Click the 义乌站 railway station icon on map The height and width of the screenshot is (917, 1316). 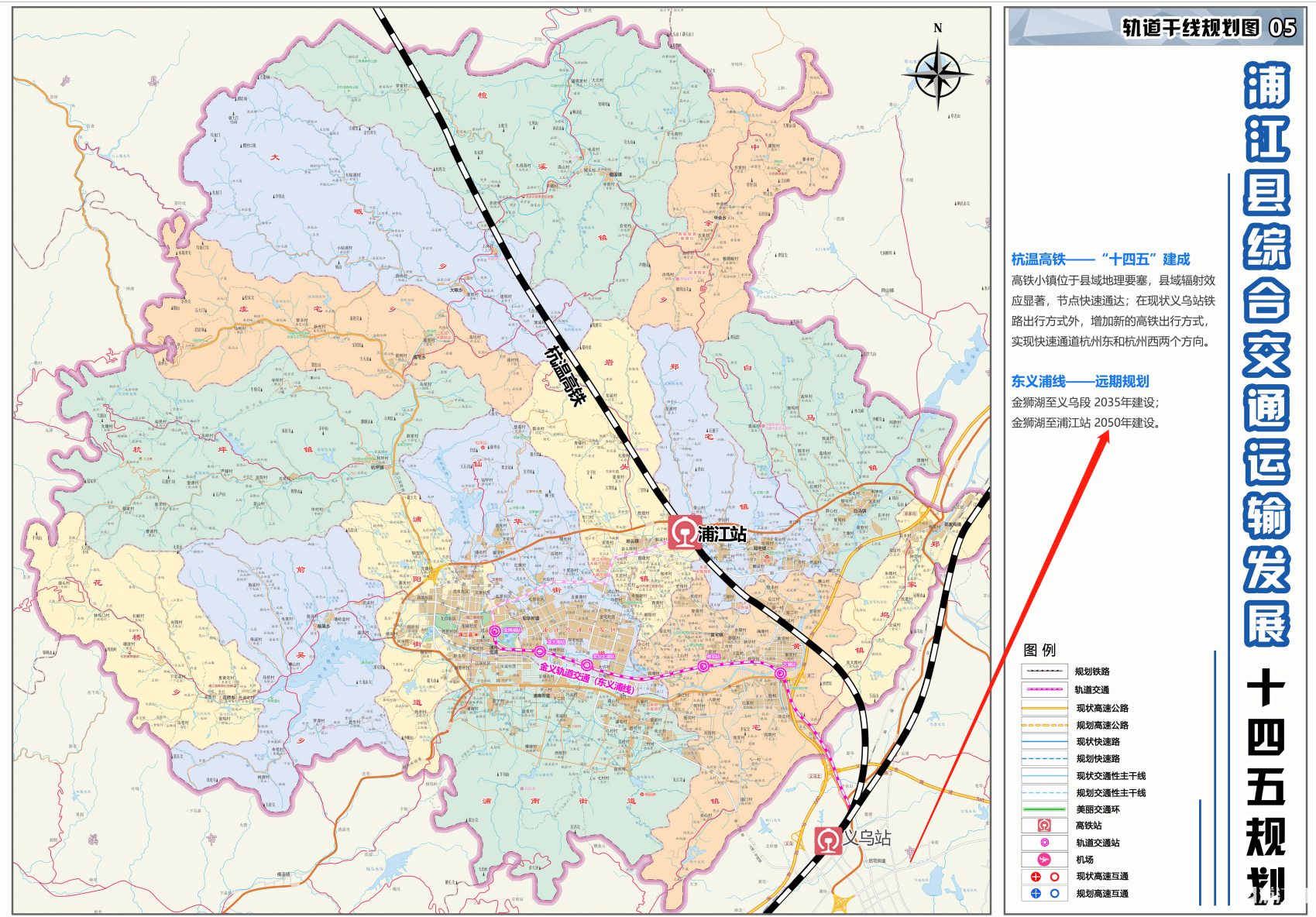(x=828, y=840)
